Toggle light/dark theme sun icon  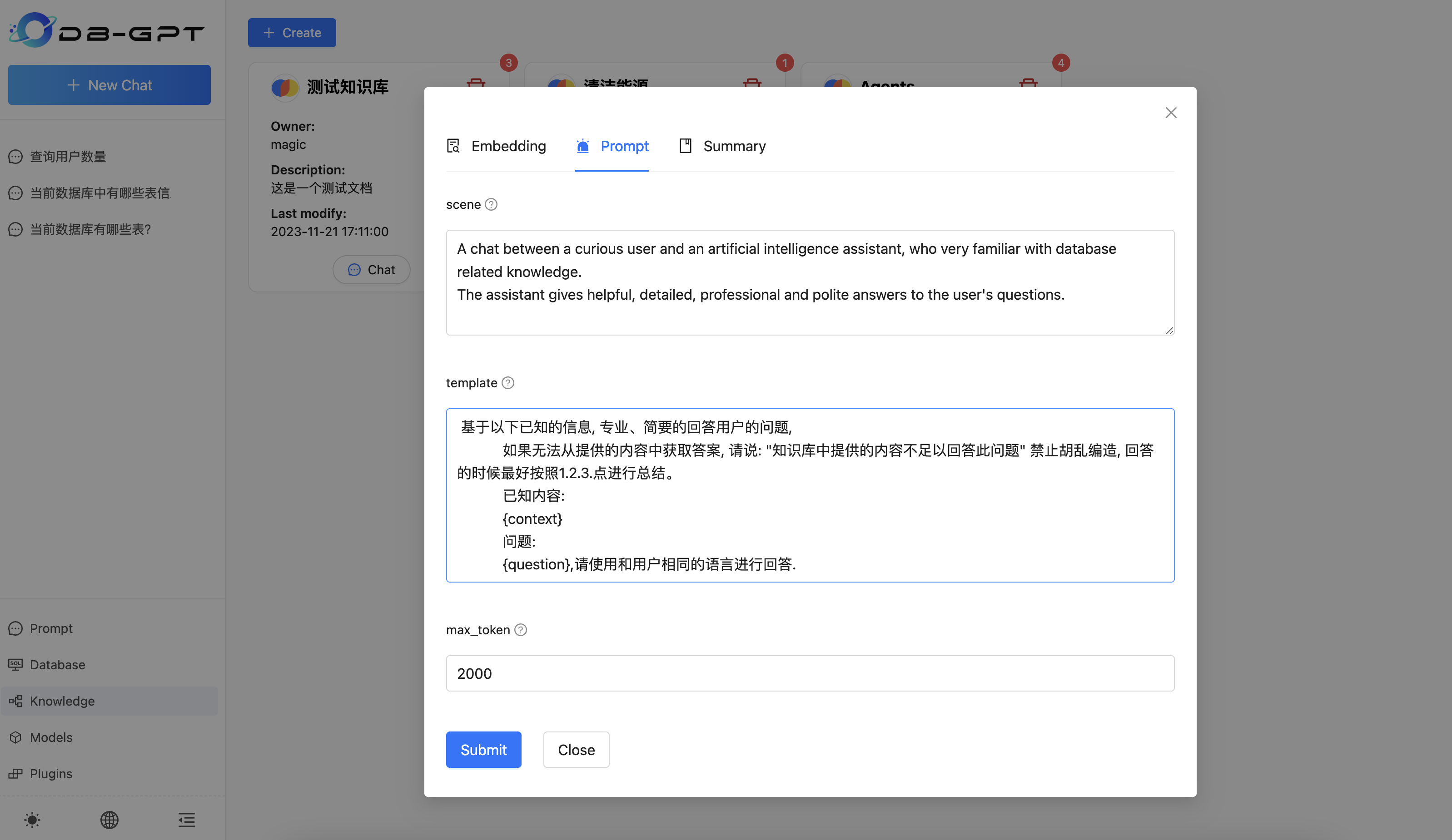pyautogui.click(x=32, y=819)
